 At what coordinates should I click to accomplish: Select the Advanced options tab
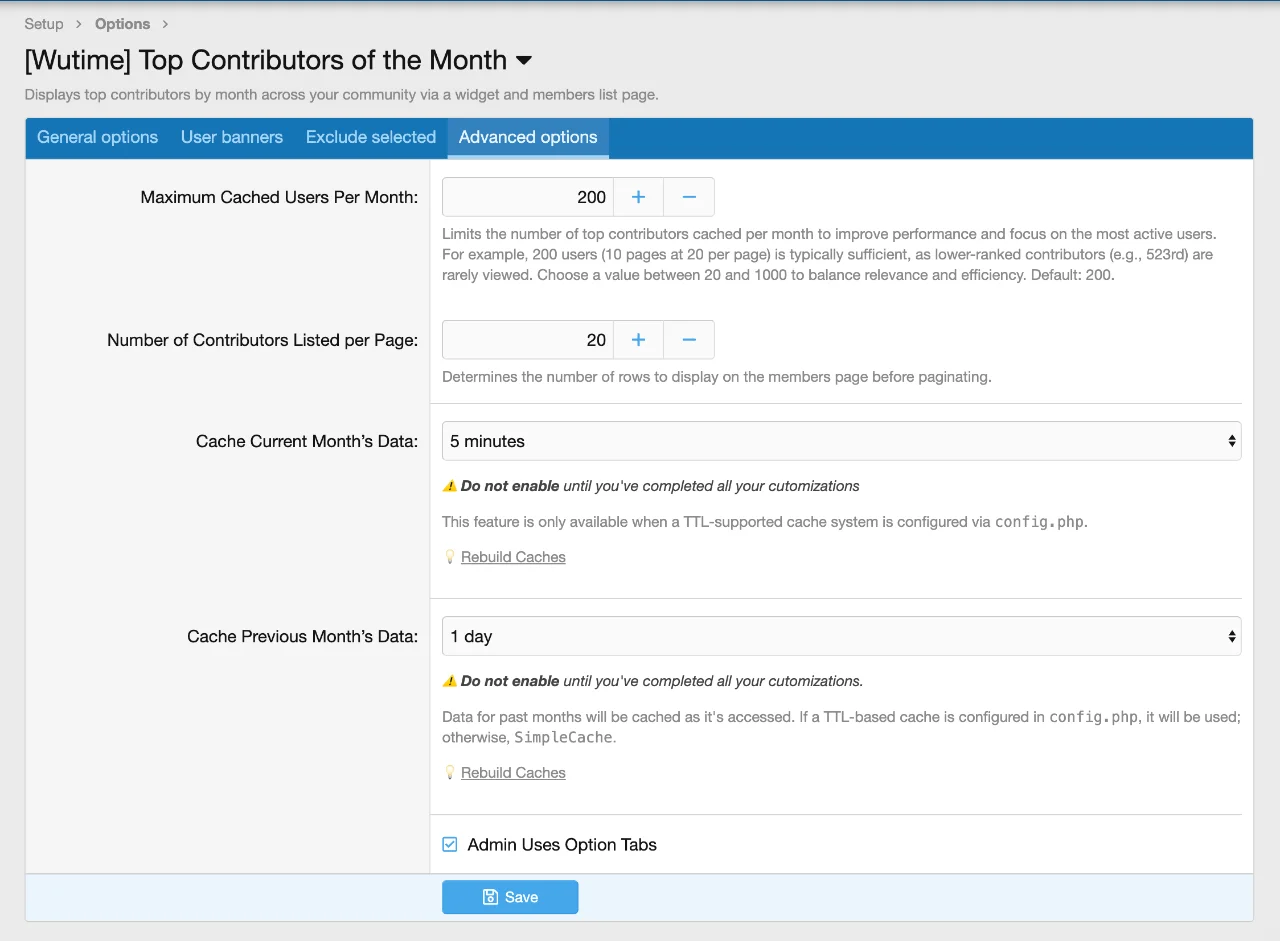tap(528, 137)
